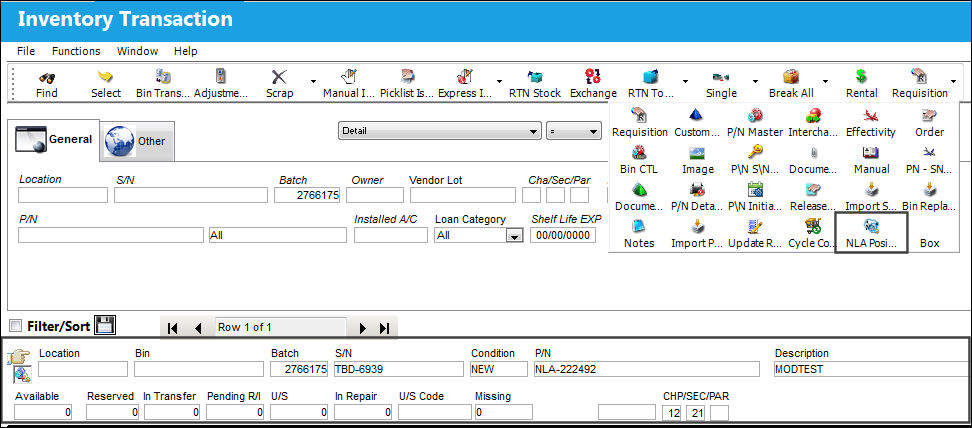Screen dimensions: 972x428
Task: Open the Customer pyramid icon
Action: (697, 115)
